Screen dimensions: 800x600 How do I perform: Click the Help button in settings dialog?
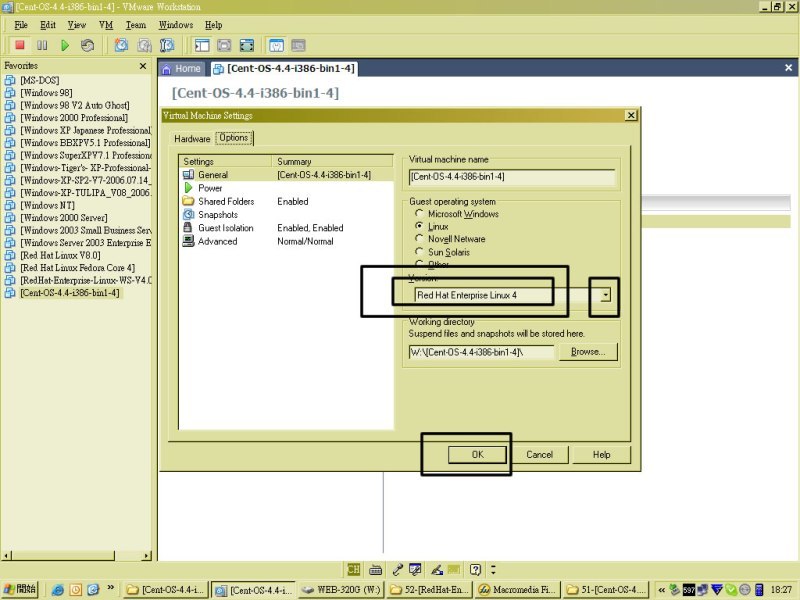click(602, 455)
